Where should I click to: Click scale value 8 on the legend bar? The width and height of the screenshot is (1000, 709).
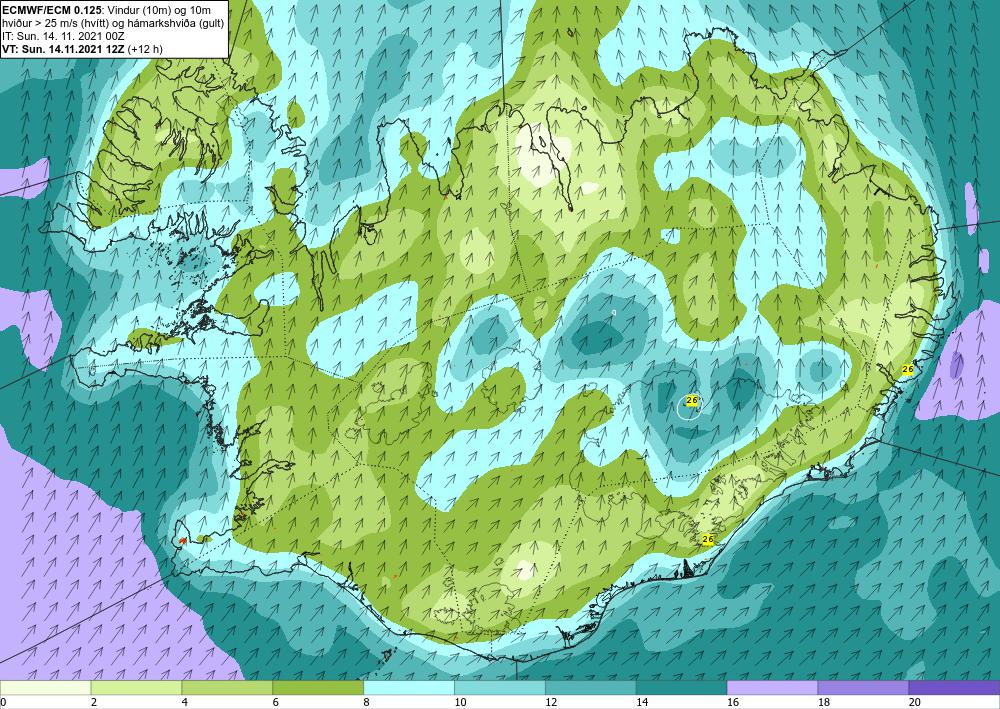(x=367, y=703)
